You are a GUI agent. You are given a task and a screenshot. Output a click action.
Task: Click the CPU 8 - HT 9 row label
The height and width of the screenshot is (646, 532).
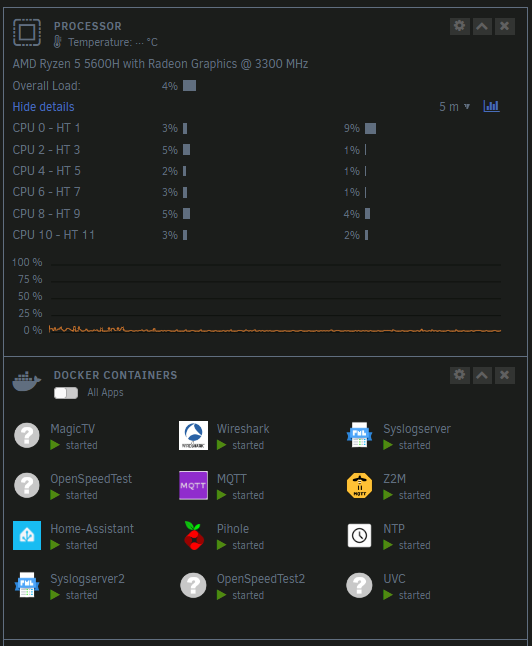(46, 214)
